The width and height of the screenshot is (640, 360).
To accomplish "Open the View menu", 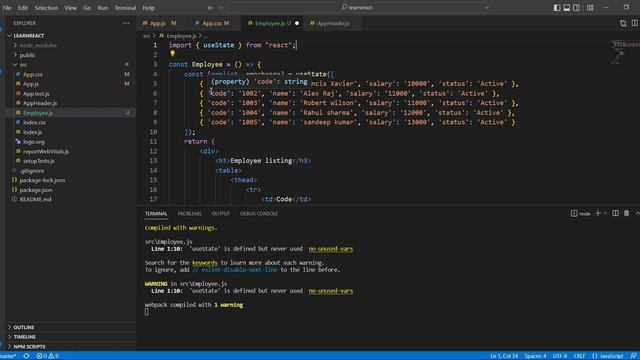I will coord(70,8).
